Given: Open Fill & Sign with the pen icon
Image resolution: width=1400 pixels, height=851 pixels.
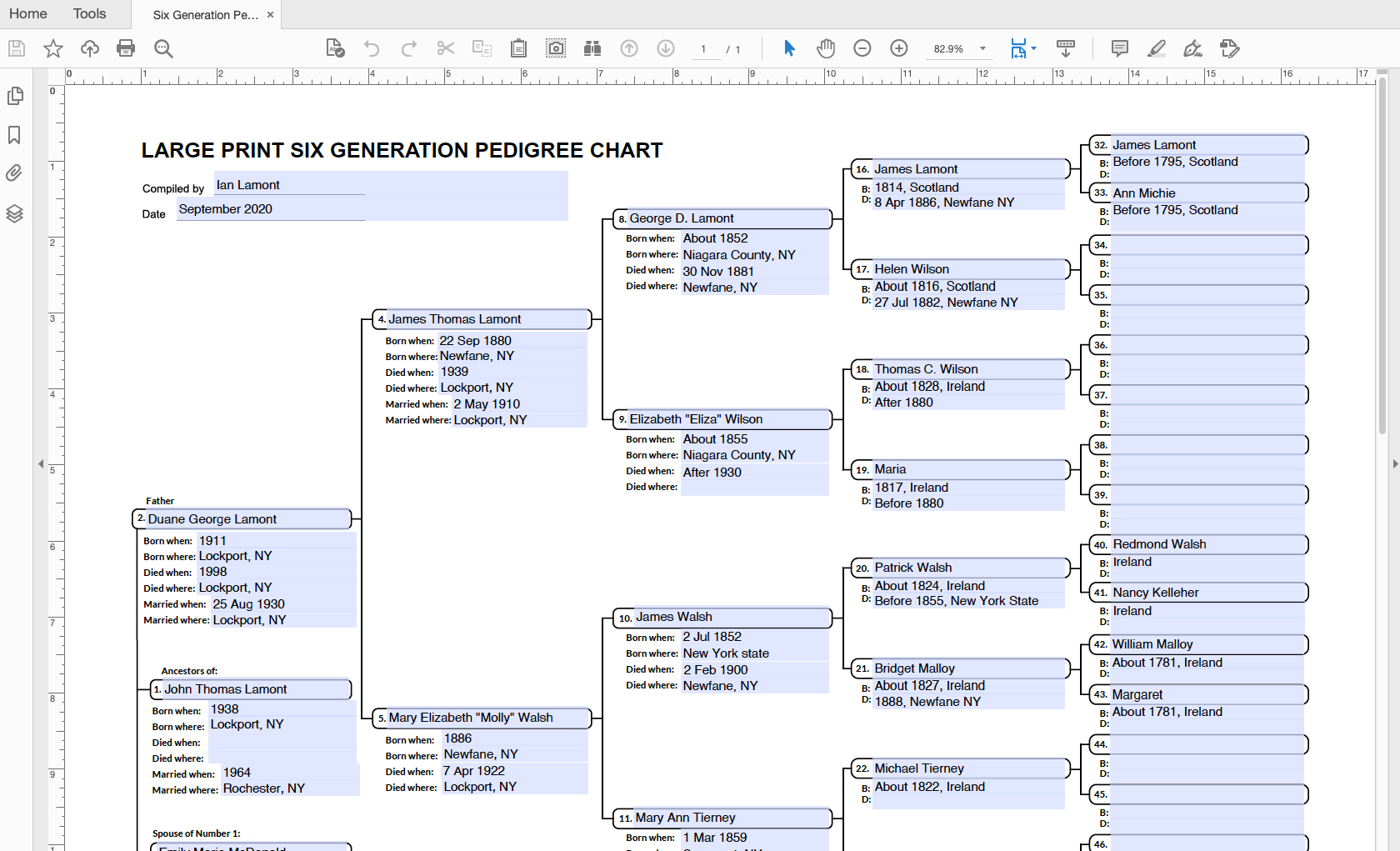Looking at the screenshot, I should 1192,48.
